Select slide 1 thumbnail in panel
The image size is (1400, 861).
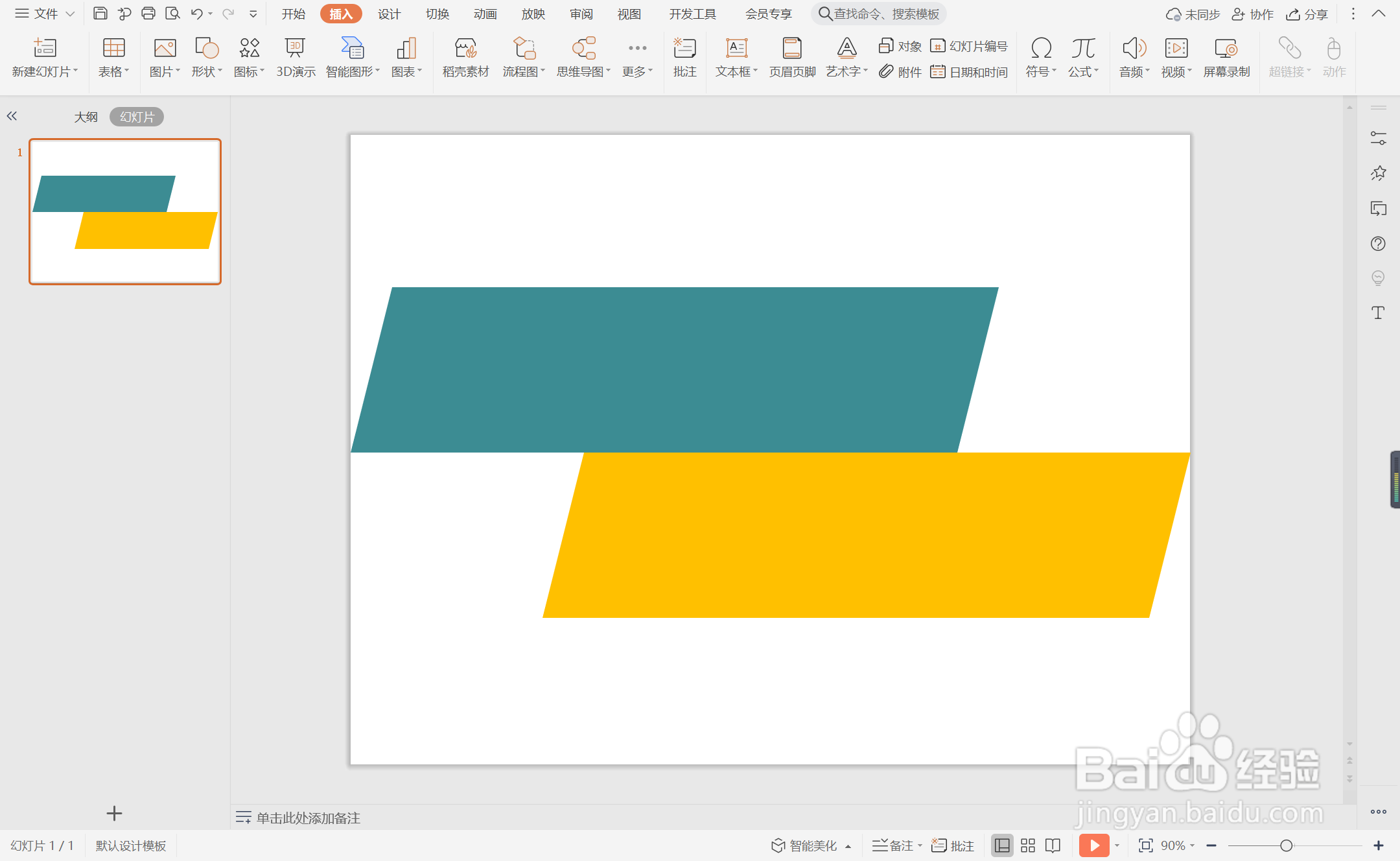pos(125,211)
